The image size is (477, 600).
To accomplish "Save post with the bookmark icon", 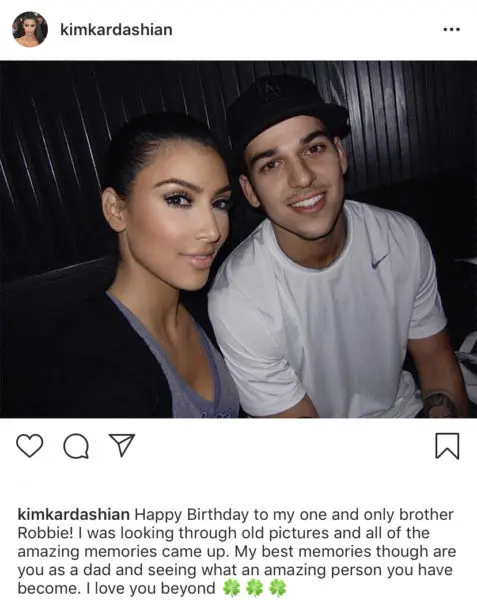I will point(447,446).
